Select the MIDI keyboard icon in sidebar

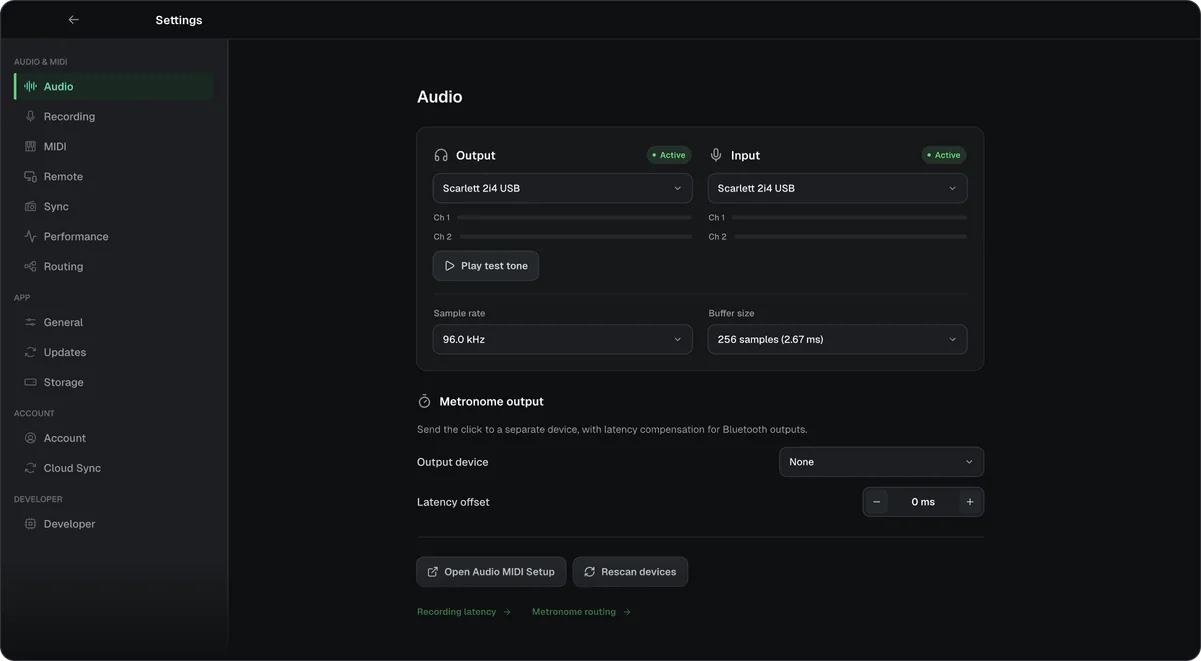pos(30,147)
